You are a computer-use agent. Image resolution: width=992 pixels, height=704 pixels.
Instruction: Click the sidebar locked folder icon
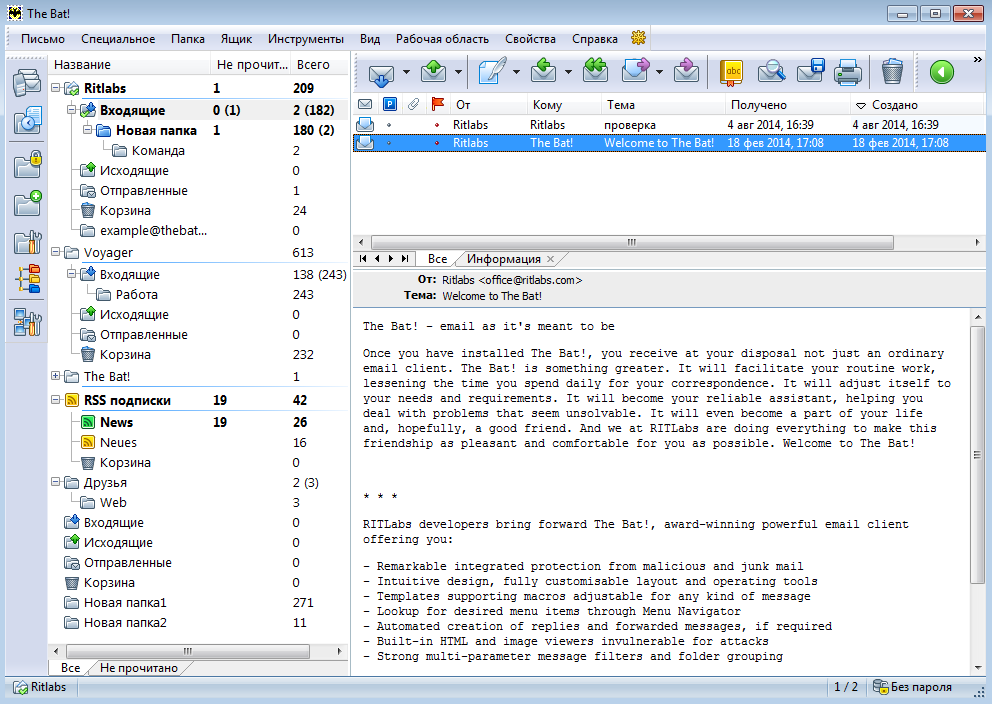point(27,164)
